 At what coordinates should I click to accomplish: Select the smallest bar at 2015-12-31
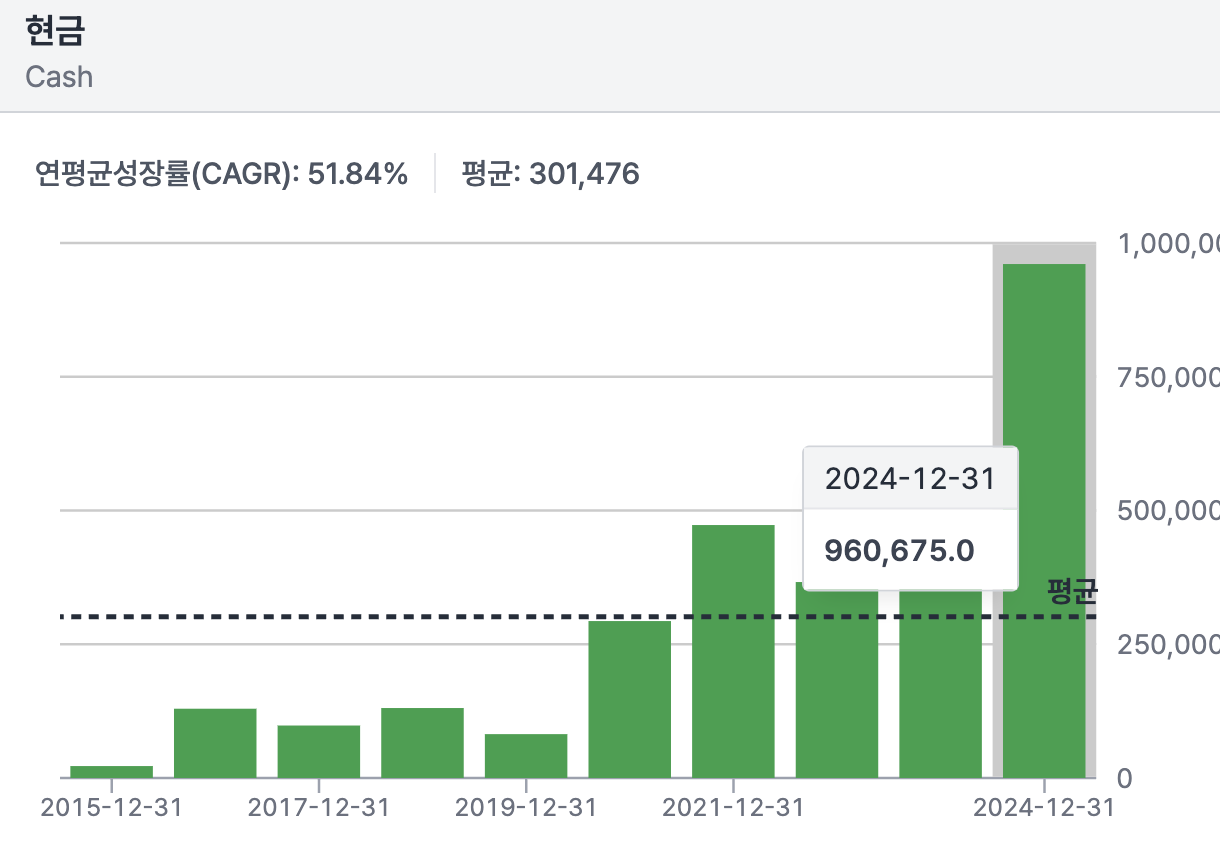[111, 771]
